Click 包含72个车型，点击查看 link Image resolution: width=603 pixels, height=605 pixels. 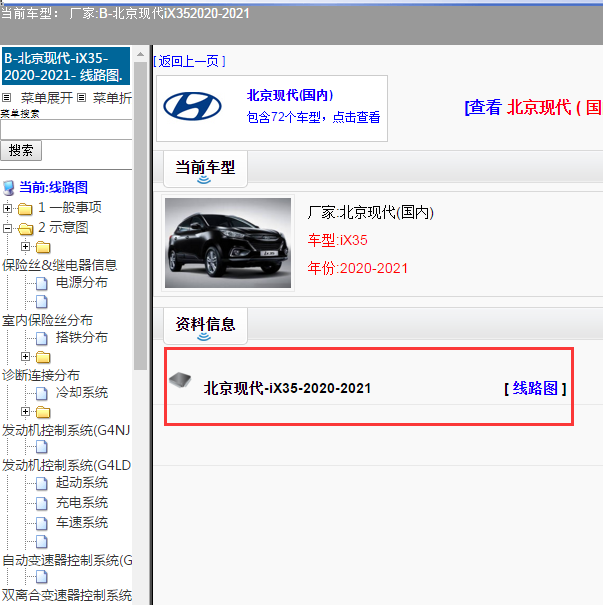point(313,117)
